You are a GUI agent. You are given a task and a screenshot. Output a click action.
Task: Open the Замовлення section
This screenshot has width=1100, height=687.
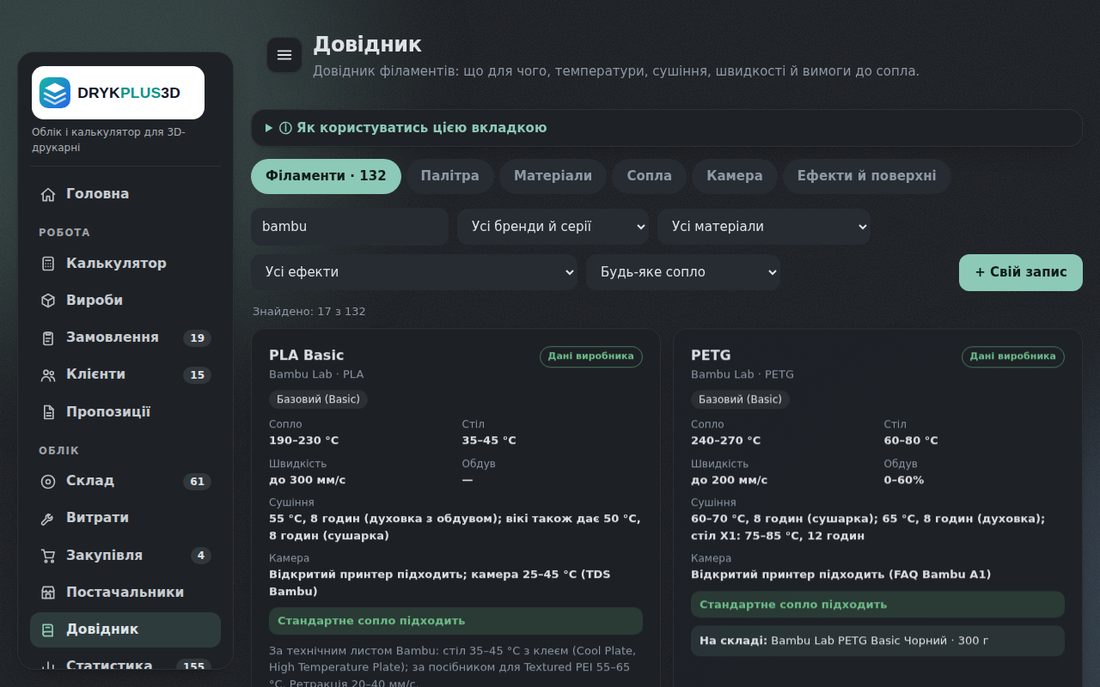click(x=126, y=338)
